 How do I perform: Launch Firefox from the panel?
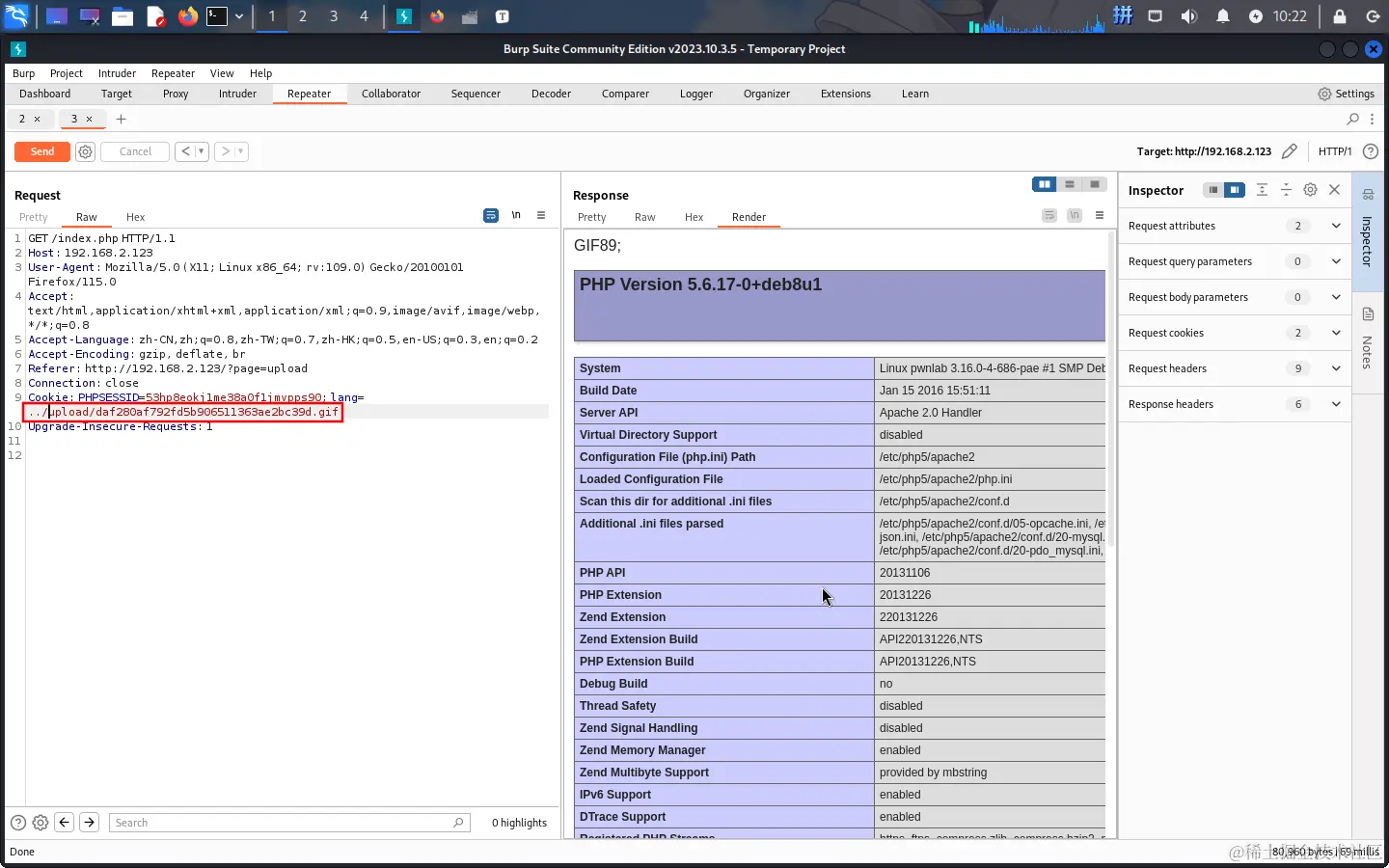pos(187,16)
